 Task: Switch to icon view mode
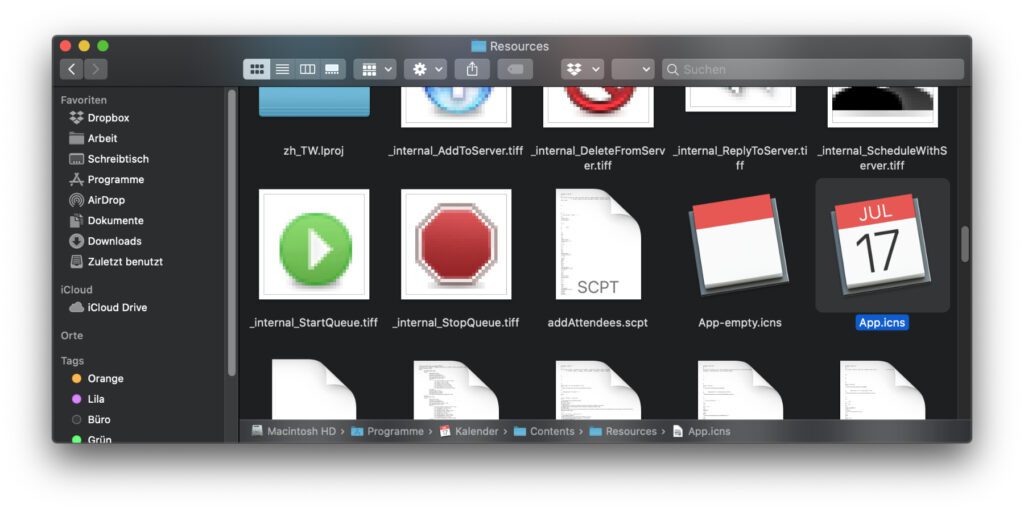(257, 69)
